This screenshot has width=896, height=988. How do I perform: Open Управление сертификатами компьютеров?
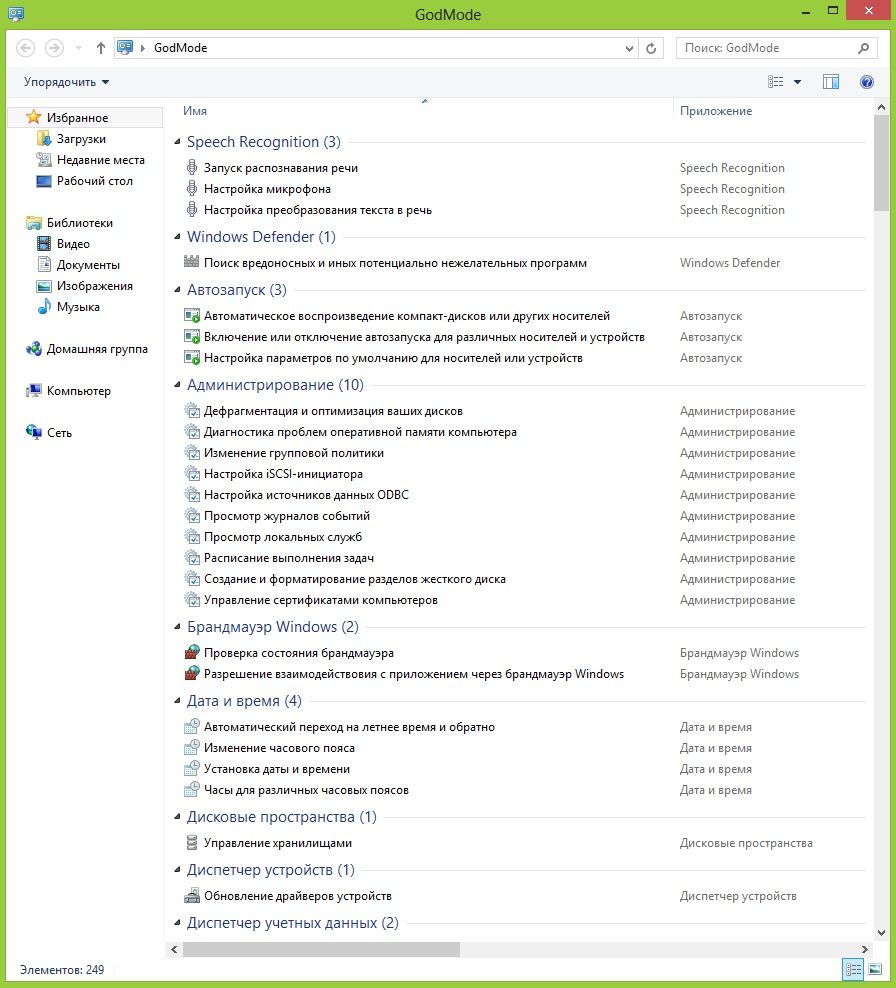tap(321, 600)
